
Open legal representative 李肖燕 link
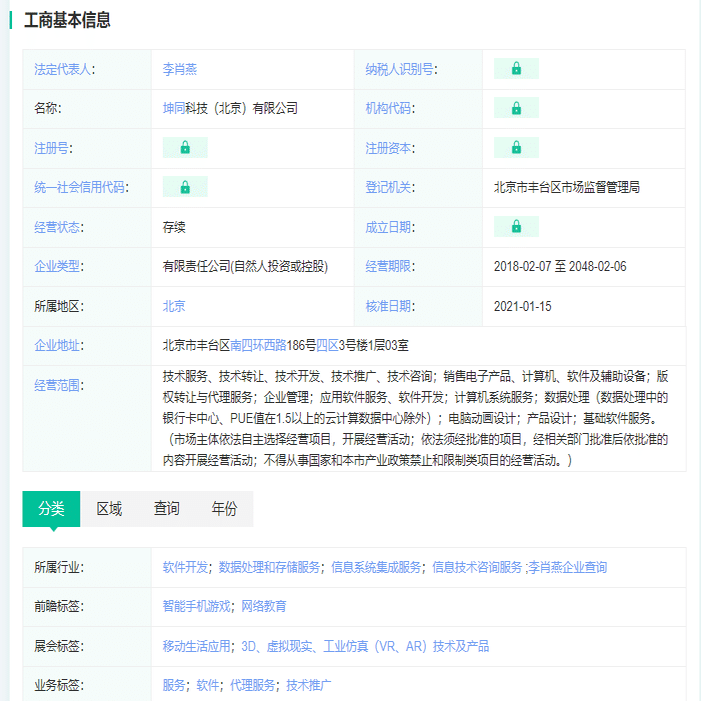pyautogui.click(x=180, y=69)
